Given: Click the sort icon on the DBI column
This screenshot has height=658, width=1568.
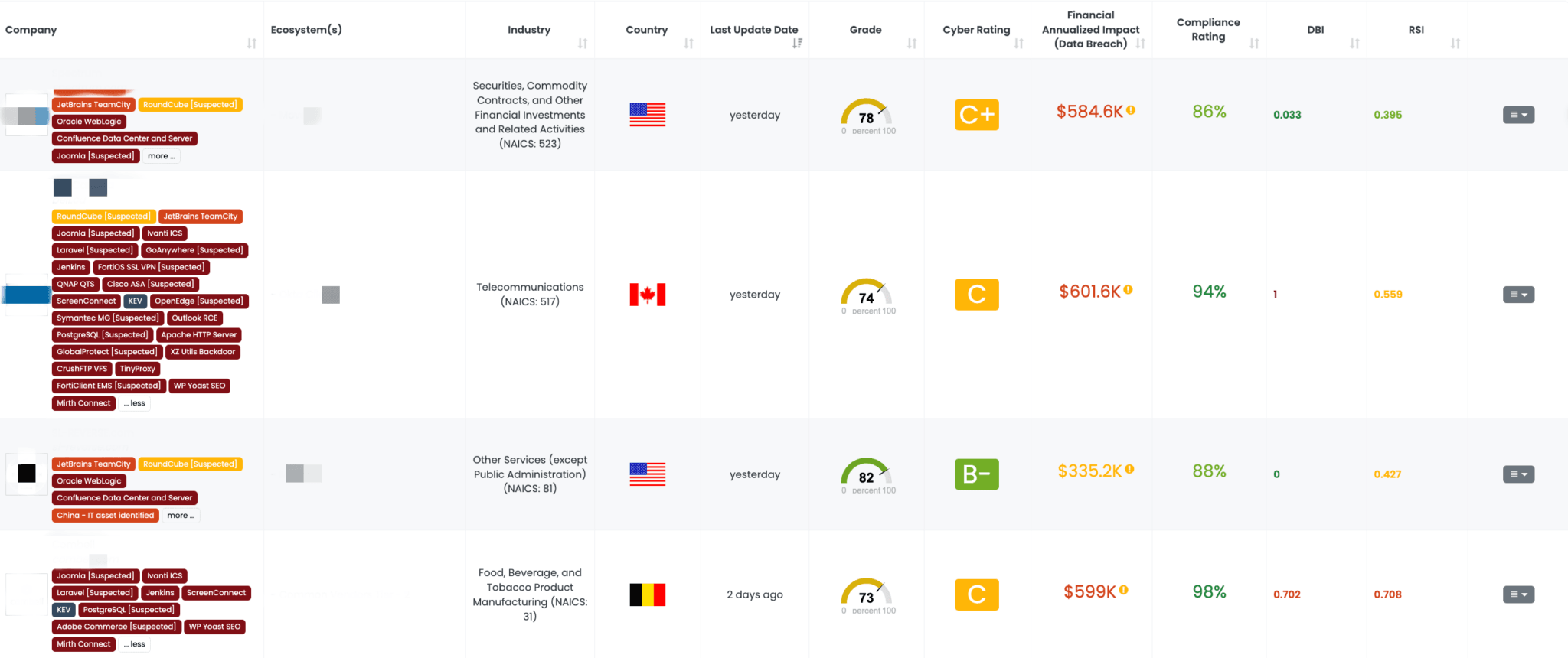Looking at the screenshot, I should (x=1356, y=44).
